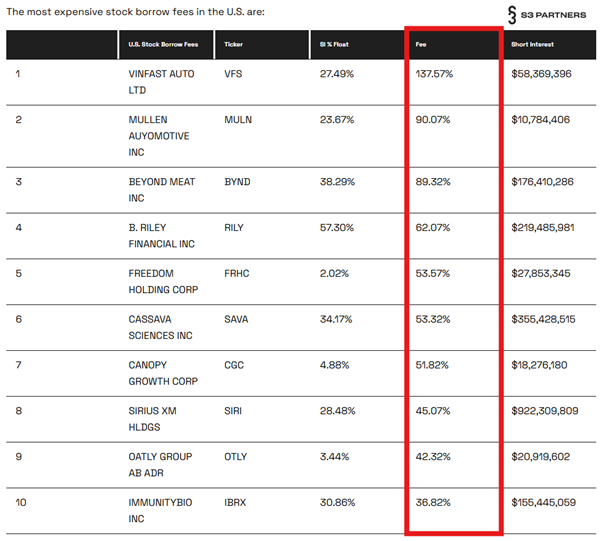Screen dimensions: 605x541
Task: Select the Ticker column header
Action: 234,45
